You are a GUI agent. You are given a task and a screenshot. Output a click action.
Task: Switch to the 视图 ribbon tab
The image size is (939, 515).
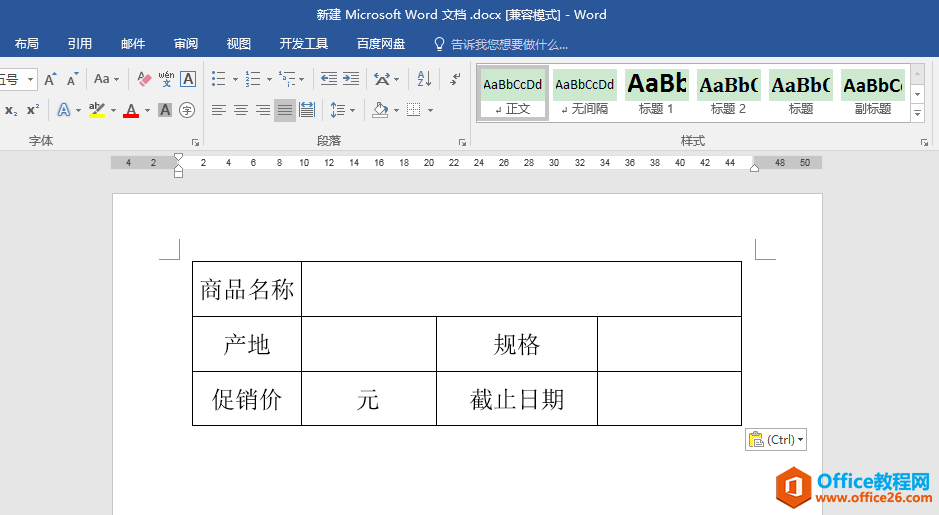click(239, 44)
